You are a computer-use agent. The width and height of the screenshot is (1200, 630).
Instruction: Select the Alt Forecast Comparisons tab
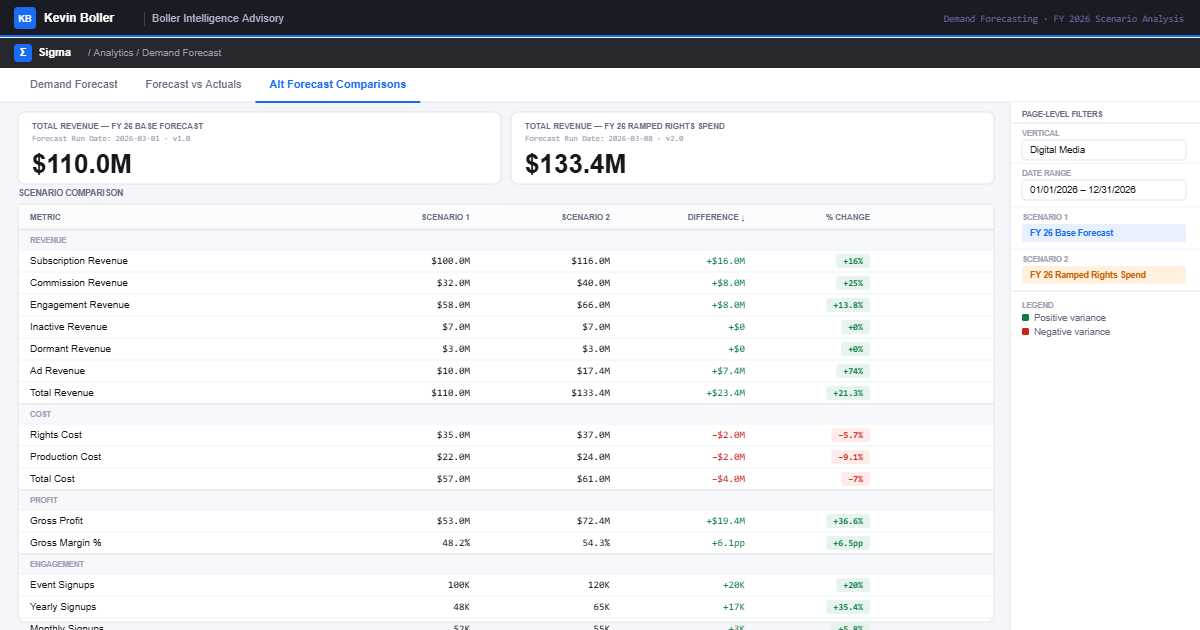pyautogui.click(x=337, y=85)
